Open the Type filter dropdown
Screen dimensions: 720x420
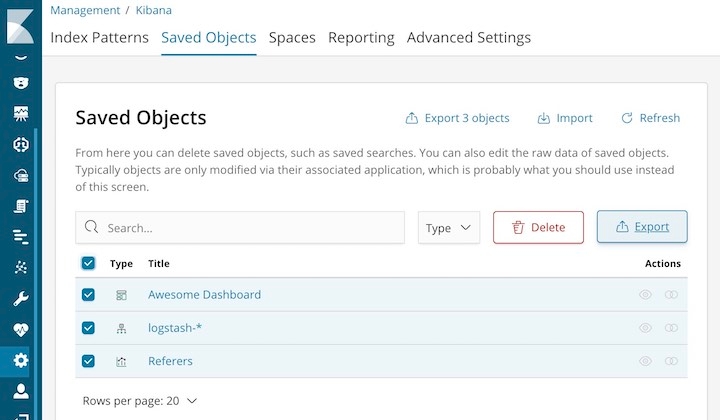click(449, 228)
